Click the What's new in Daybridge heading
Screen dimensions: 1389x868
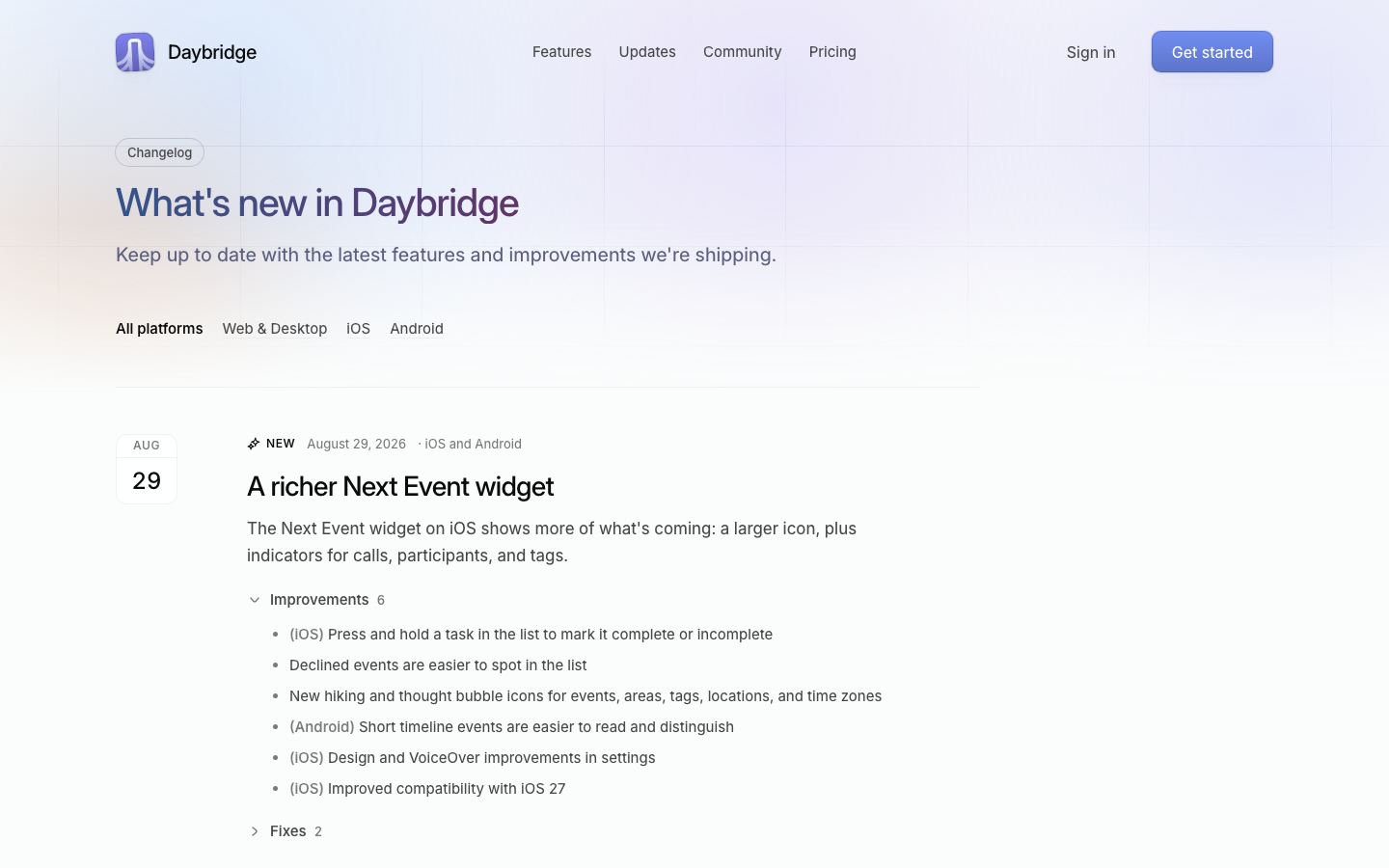317,203
